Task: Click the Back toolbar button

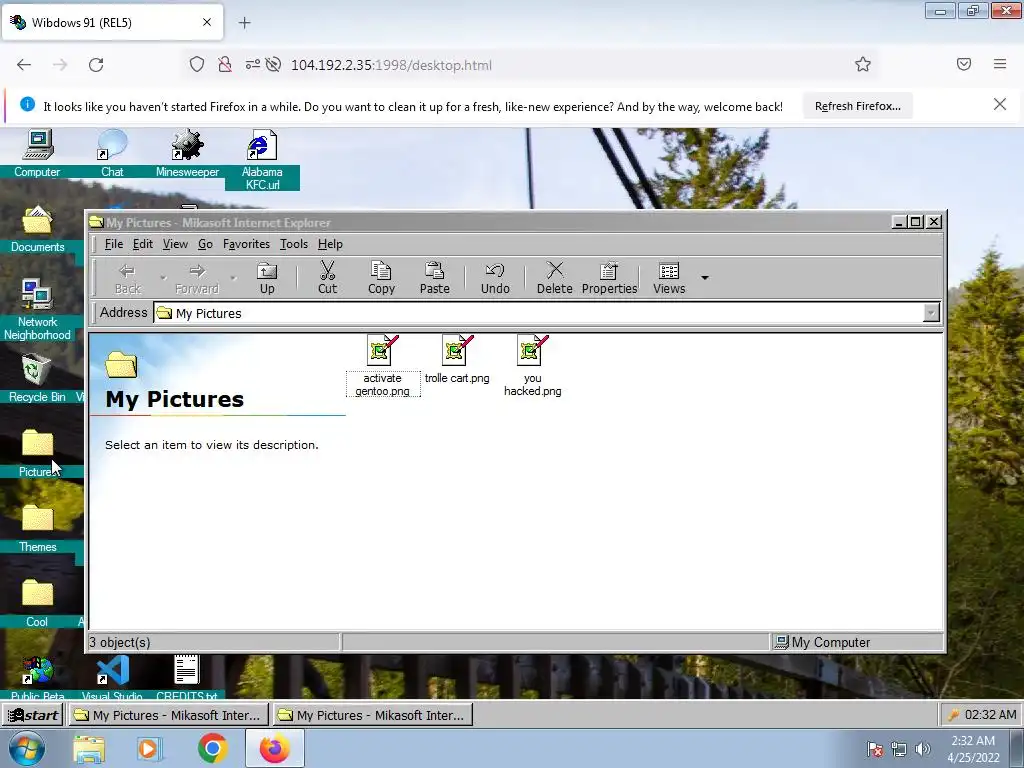Action: 127,278
